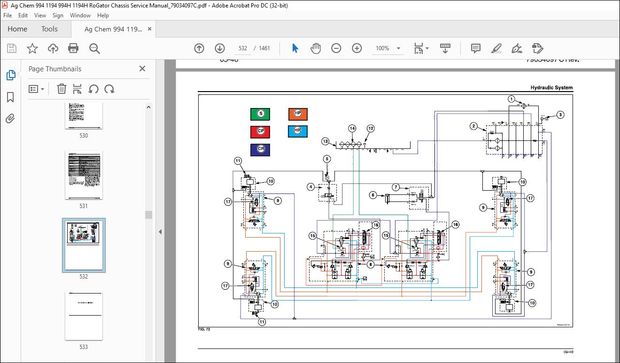Select page 533 thumbnail
The image size is (620, 363).
(83, 316)
